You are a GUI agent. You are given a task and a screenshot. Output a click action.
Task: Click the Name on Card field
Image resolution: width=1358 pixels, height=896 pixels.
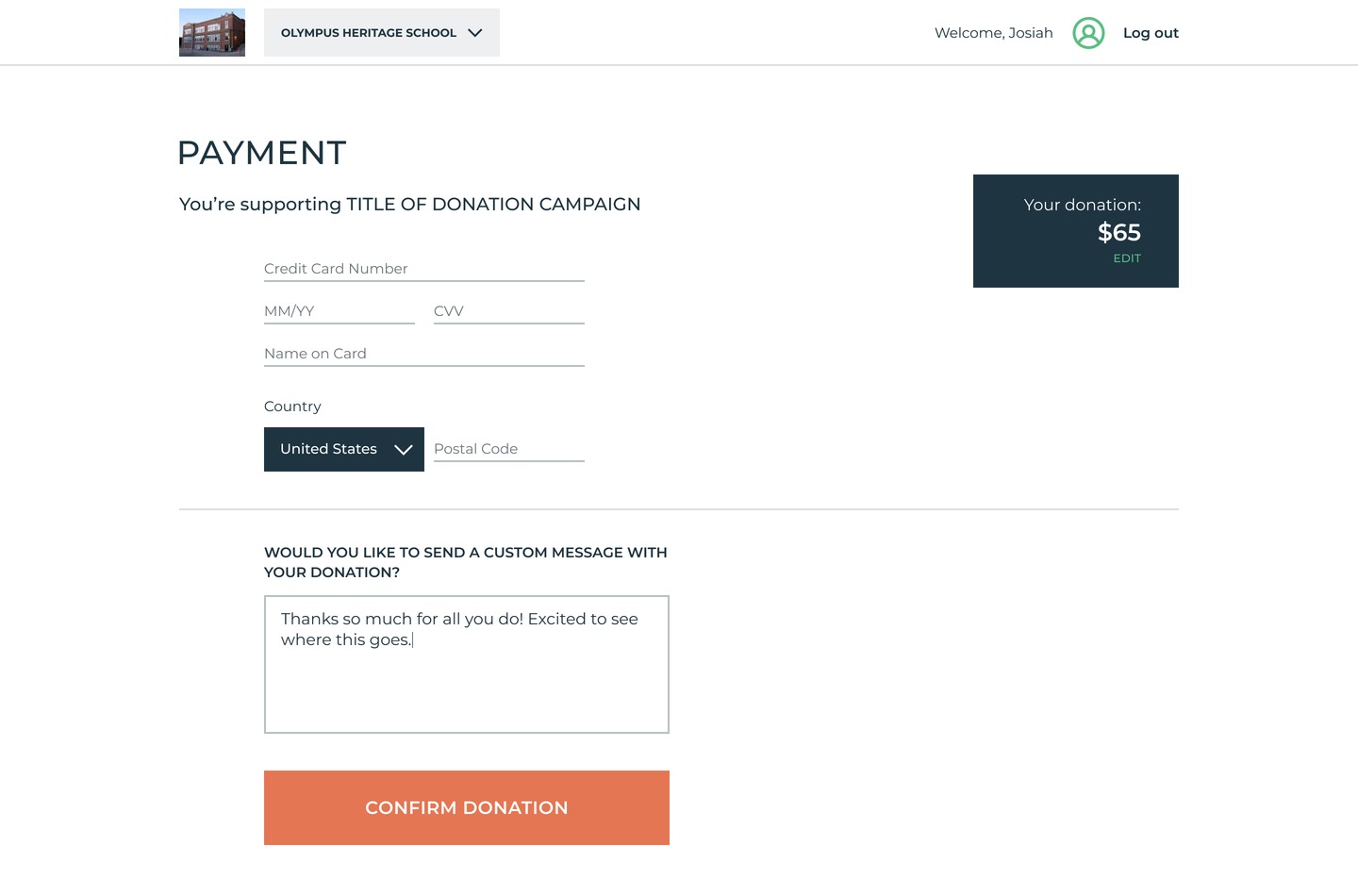[x=424, y=354]
